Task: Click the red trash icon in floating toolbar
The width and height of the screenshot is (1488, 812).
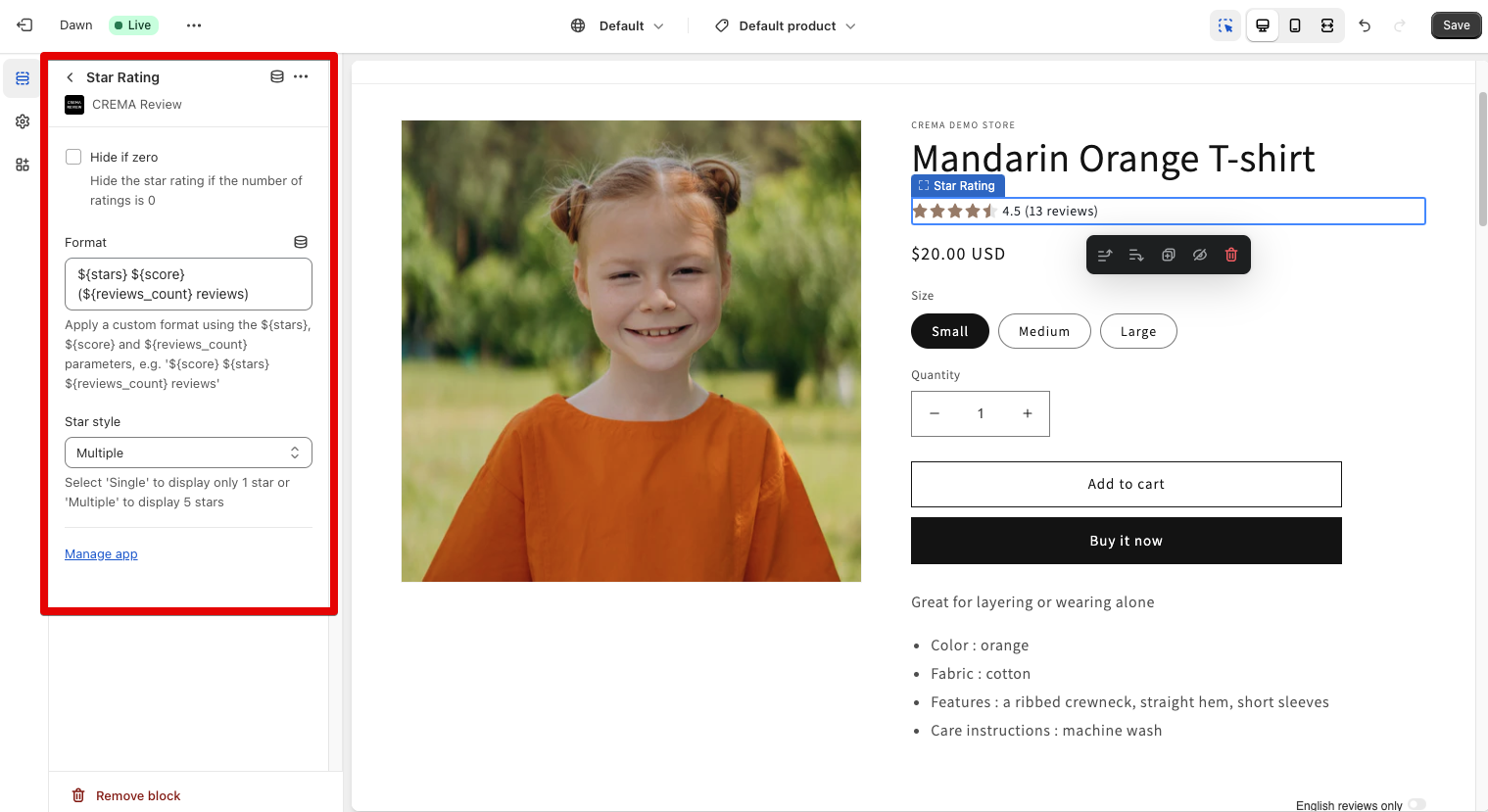Action: pos(1231,255)
